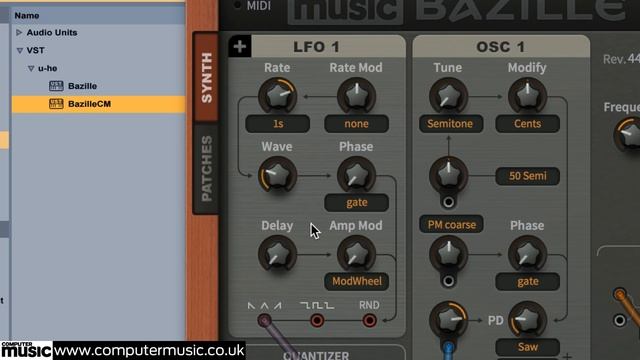Click the BazilleCM plugin icon in browser
The height and width of the screenshot is (360, 640).
(x=56, y=104)
